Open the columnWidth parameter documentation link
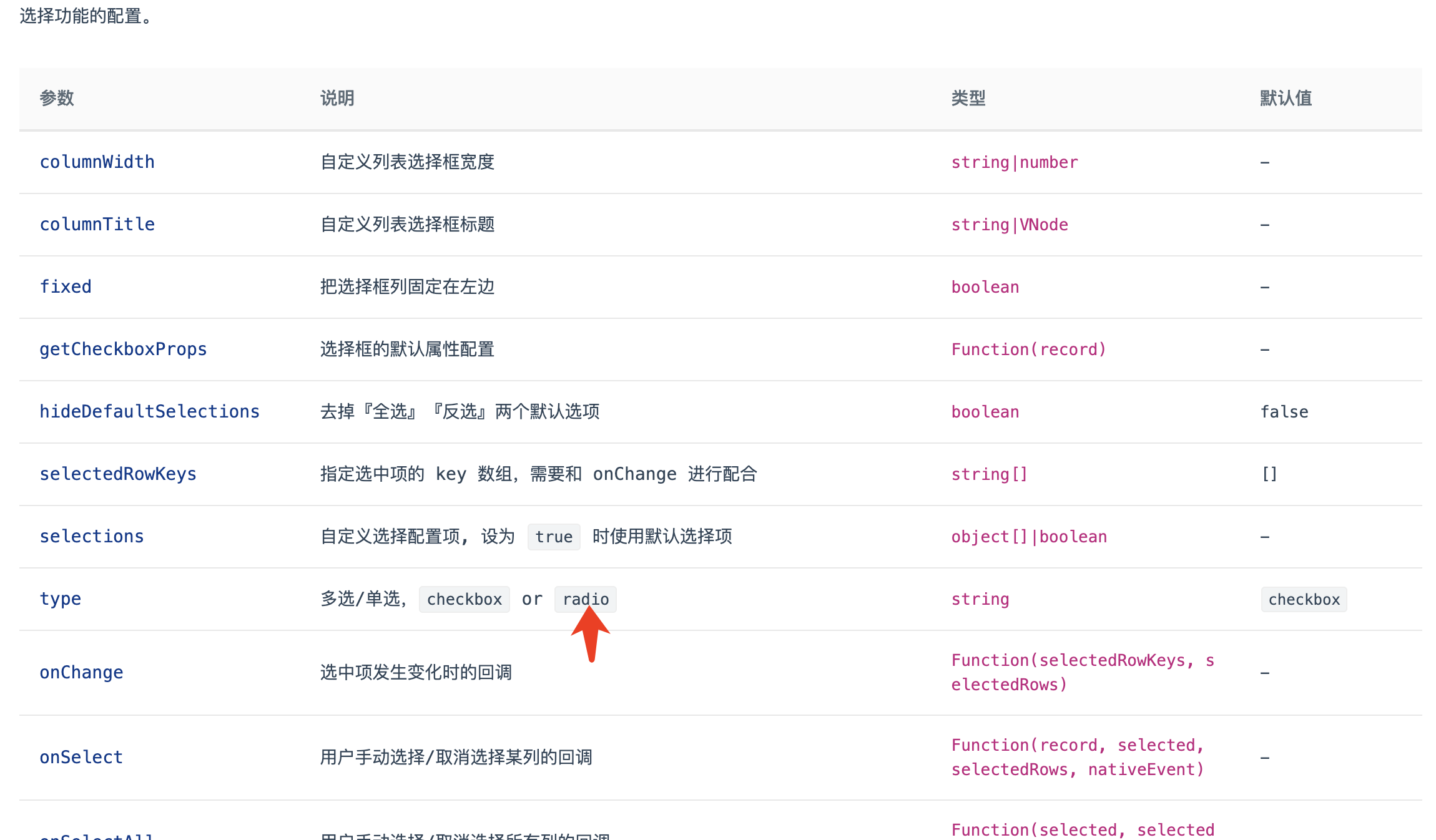This screenshot has height=840, width=1436. point(97,162)
